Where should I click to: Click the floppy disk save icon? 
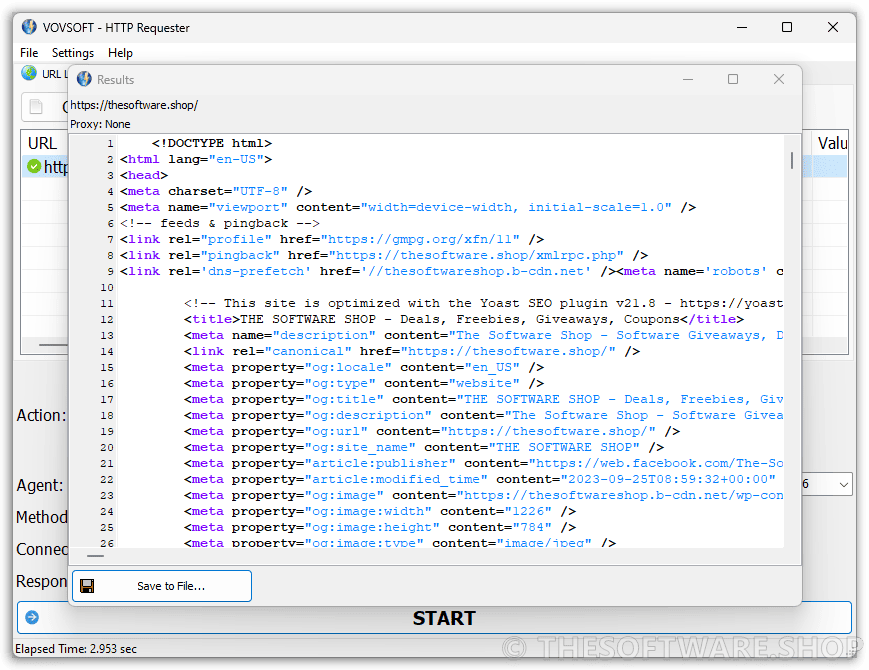87,586
